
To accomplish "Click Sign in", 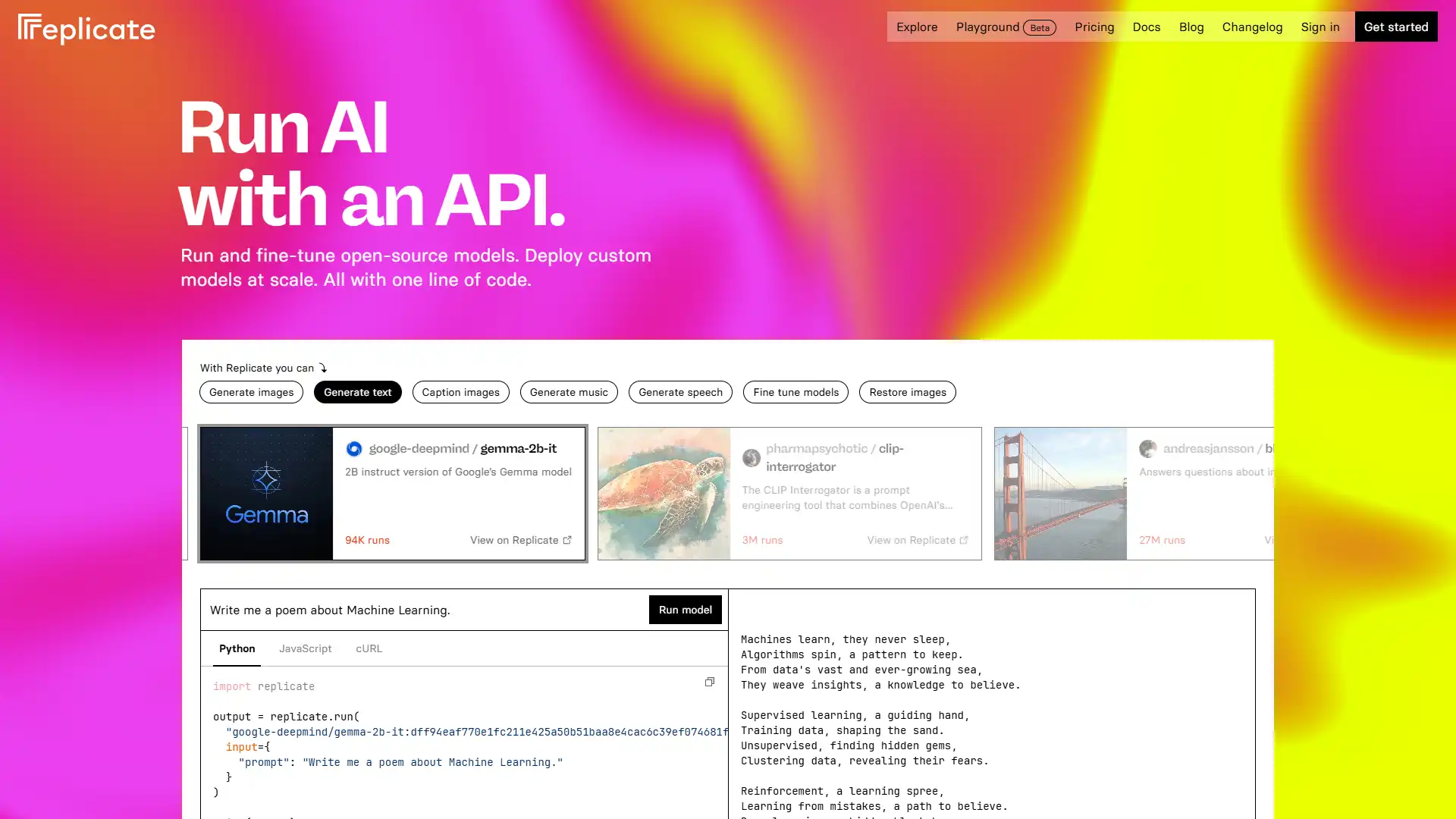I will (x=1320, y=27).
